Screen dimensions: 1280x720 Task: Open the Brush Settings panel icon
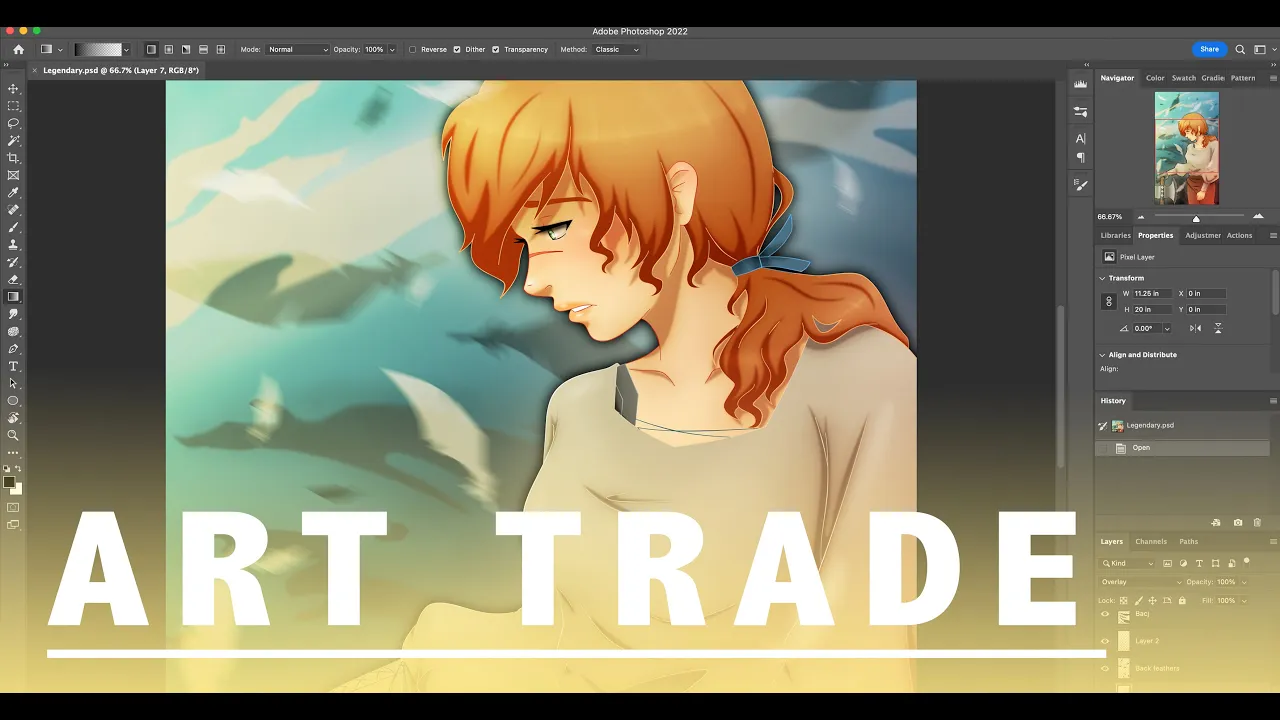1080,185
